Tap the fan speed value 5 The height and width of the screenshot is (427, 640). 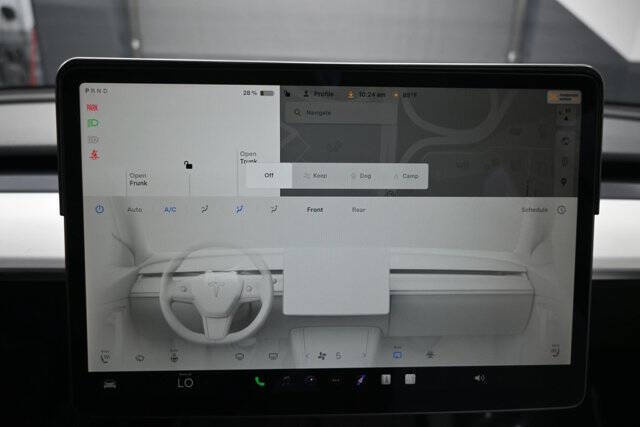tap(338, 356)
